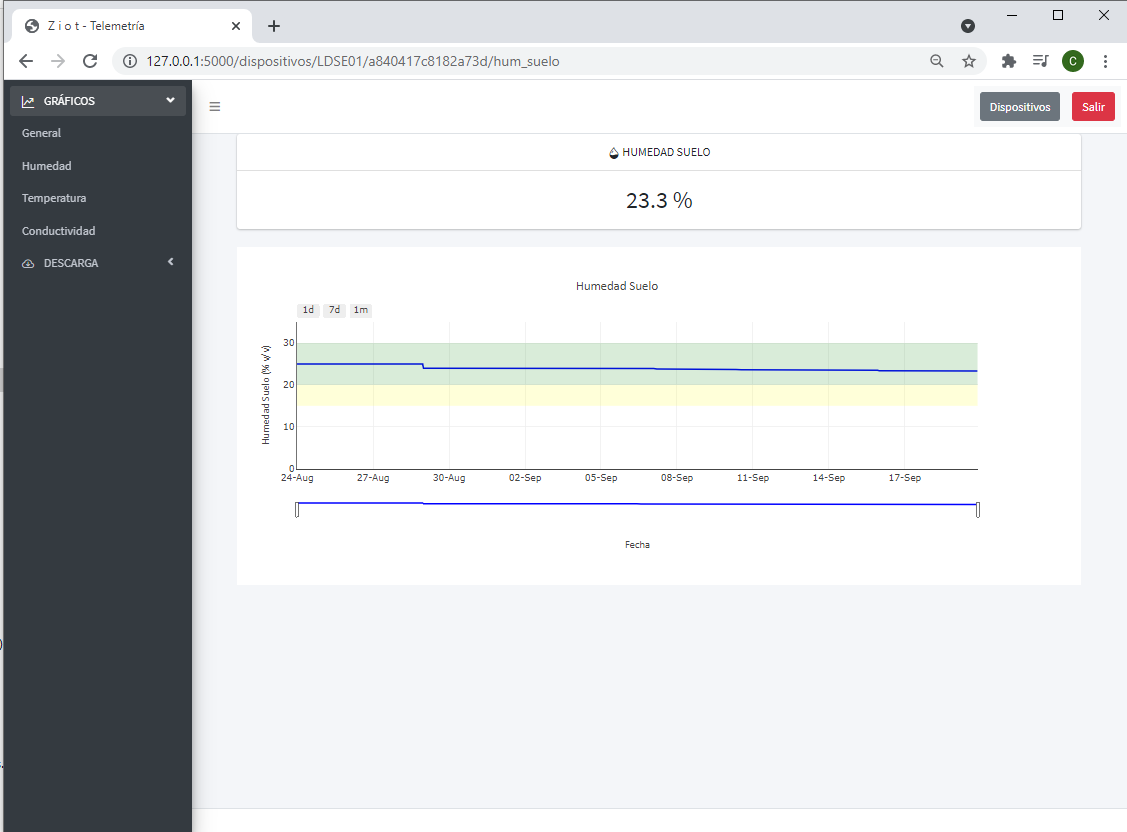This screenshot has width=1127, height=832.
Task: Click the Dispositivos button
Action: [1019, 107]
